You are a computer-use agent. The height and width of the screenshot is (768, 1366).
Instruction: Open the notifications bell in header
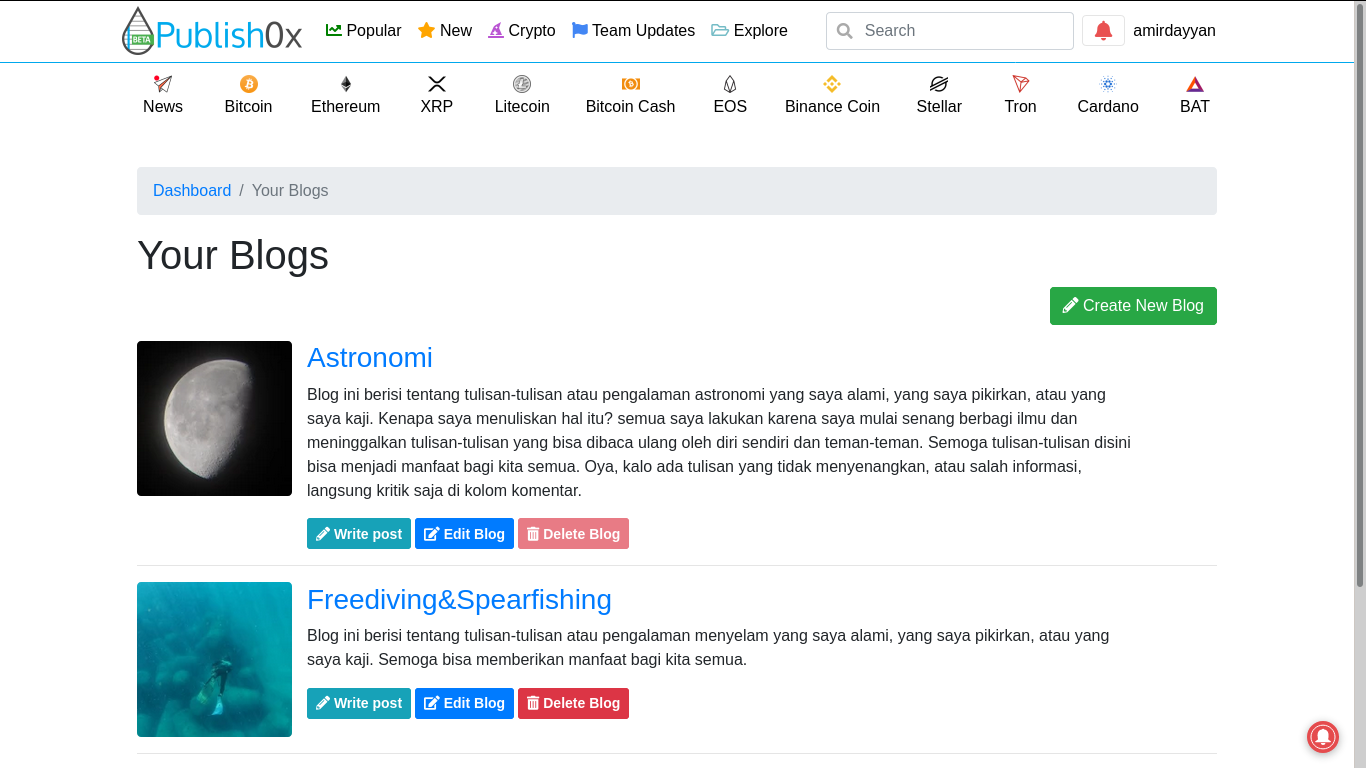pos(1103,31)
